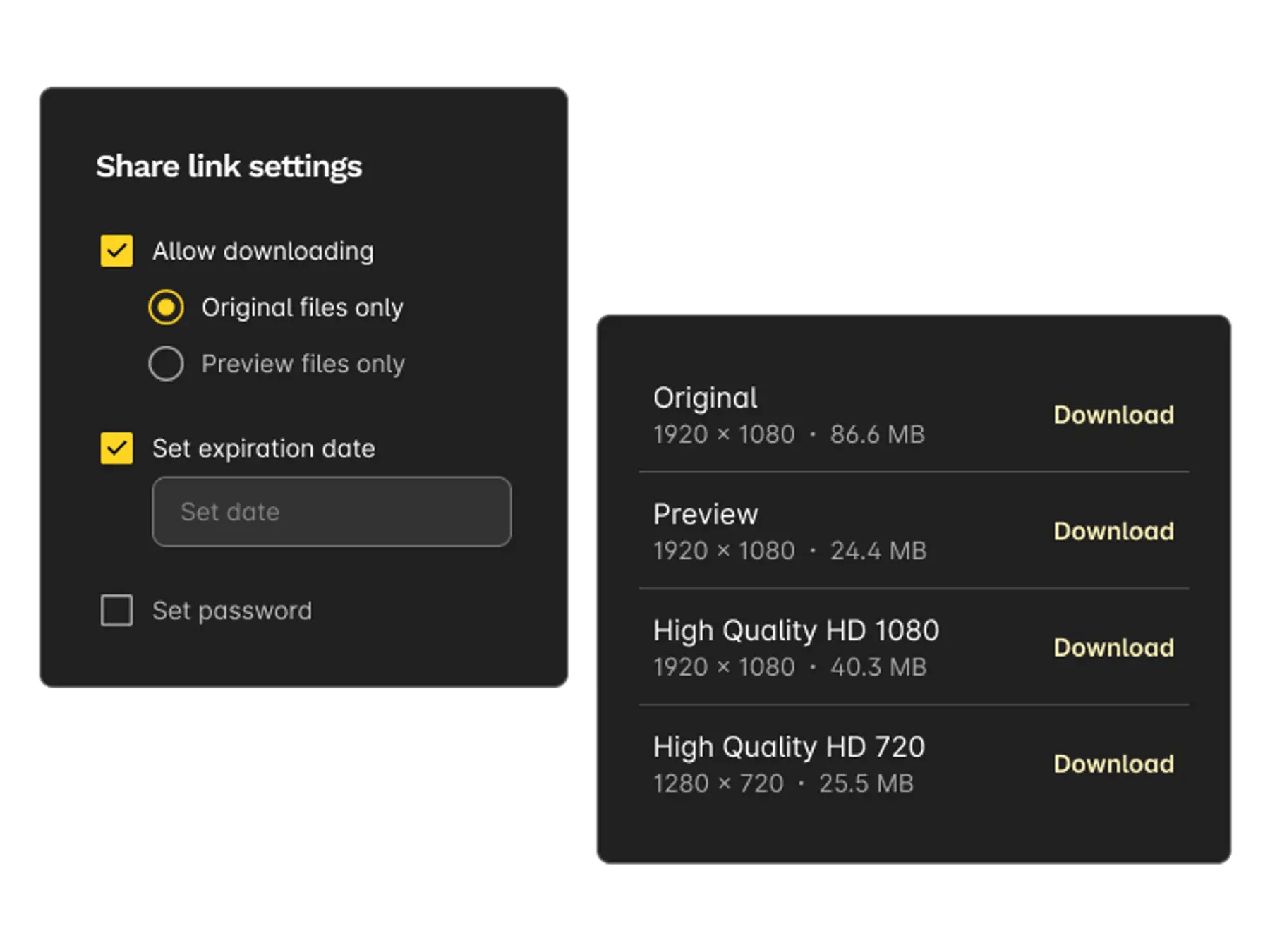Select the Original files only radio button

pyautogui.click(x=167, y=307)
